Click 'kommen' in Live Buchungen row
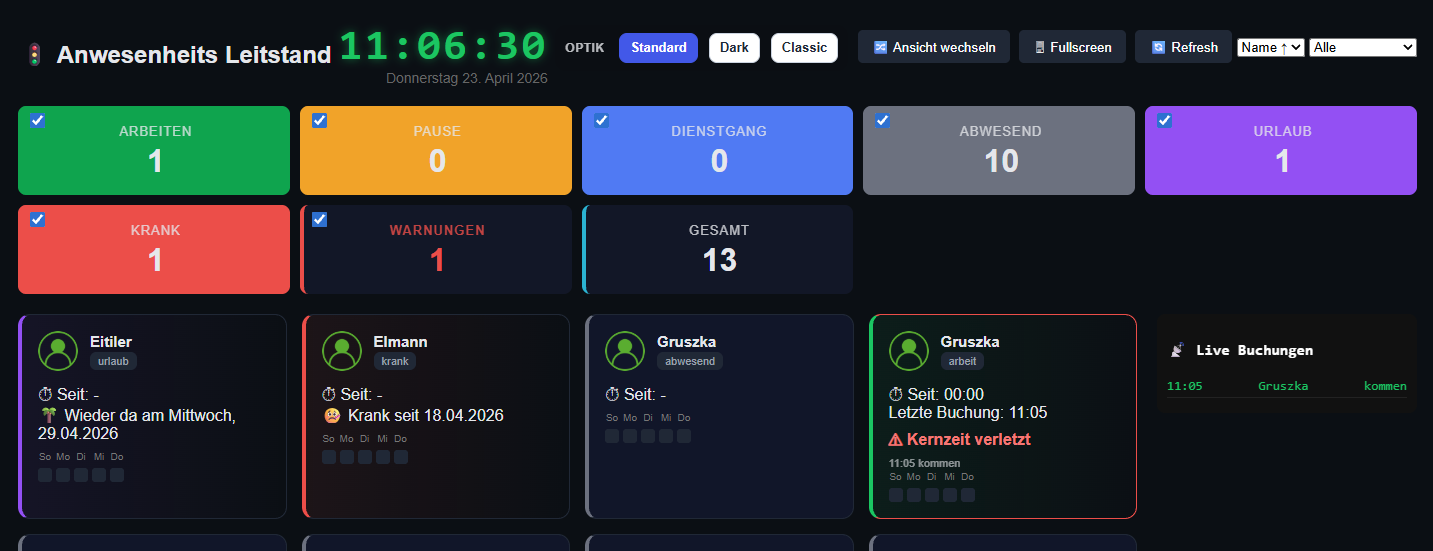 (1385, 386)
